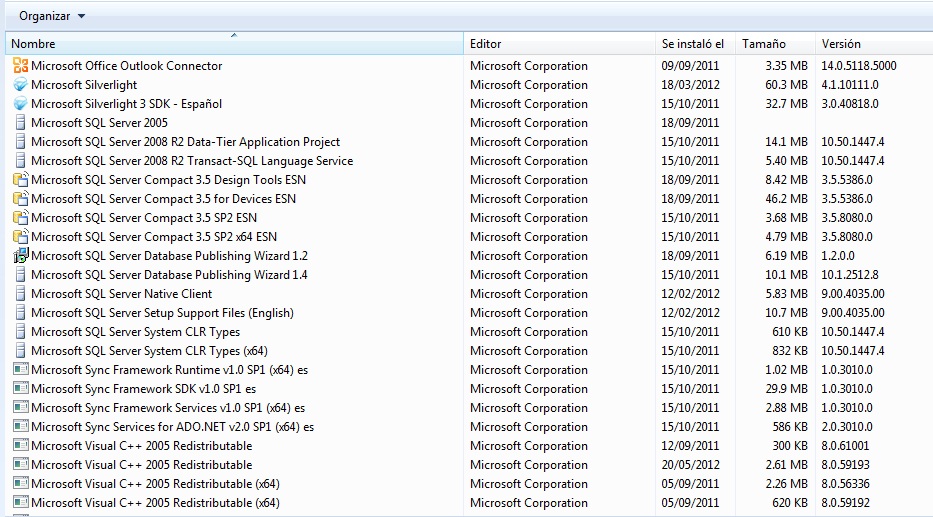This screenshot has width=933, height=517.
Task: Click the SQL Server Transact-SQL Language Service icon
Action: pyautogui.click(x=21, y=161)
